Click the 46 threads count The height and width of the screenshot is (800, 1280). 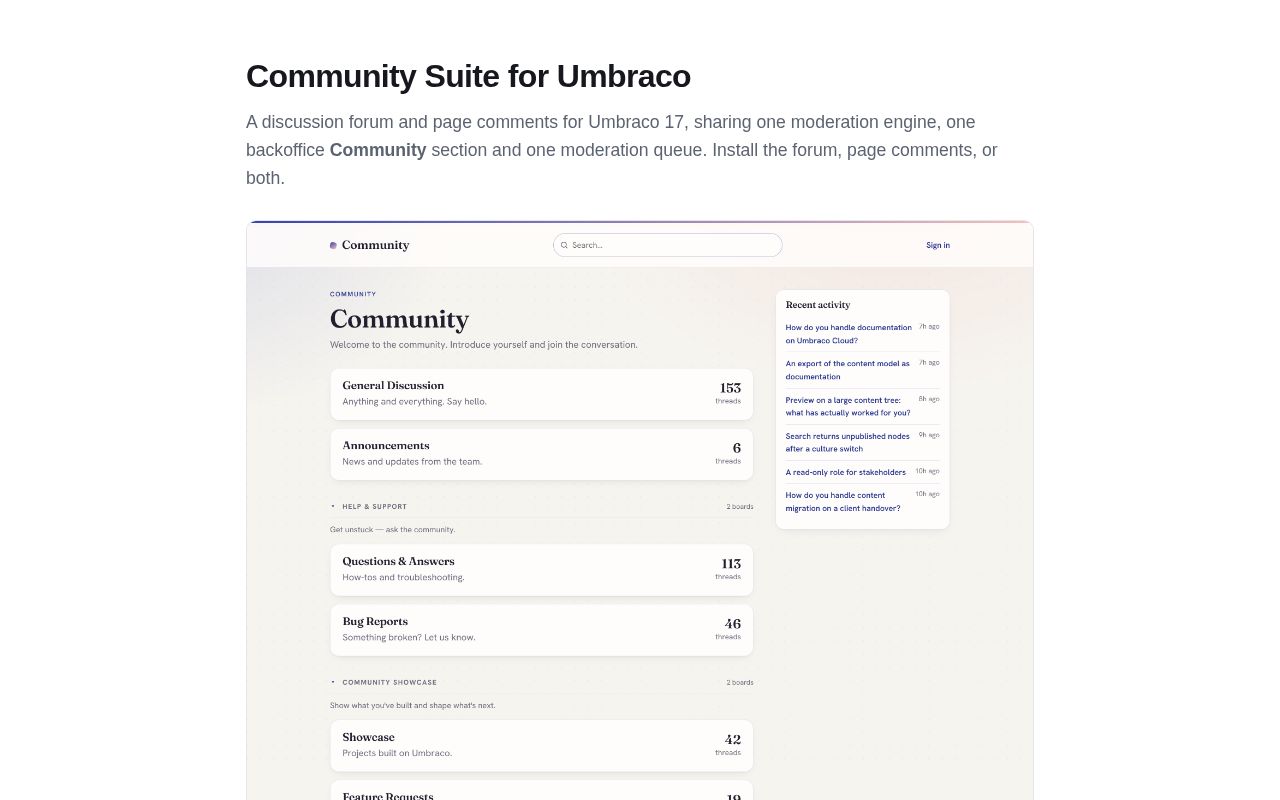tap(729, 628)
